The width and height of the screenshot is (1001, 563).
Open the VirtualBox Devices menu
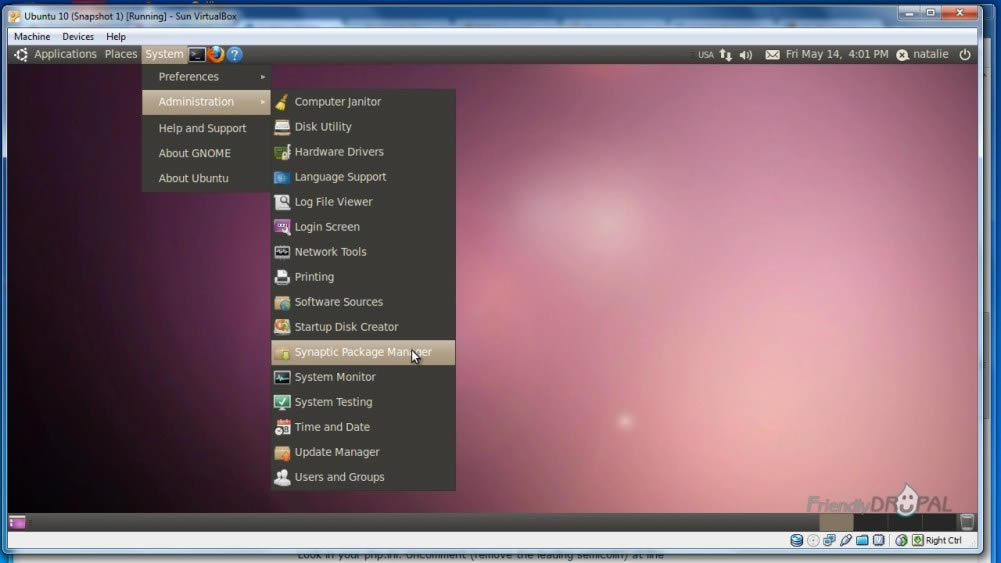pos(78,36)
